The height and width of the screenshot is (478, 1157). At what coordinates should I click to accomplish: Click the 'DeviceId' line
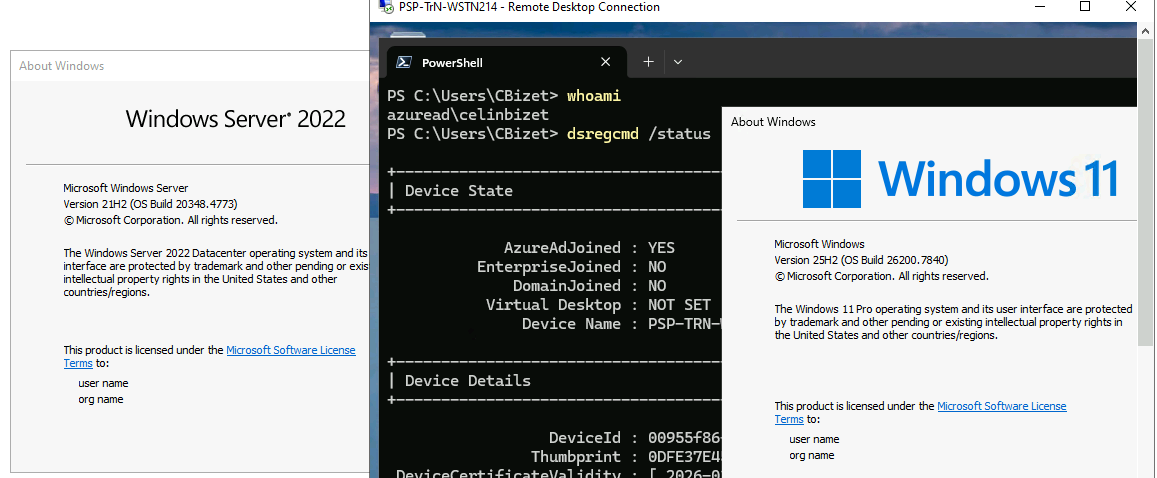pos(635,438)
